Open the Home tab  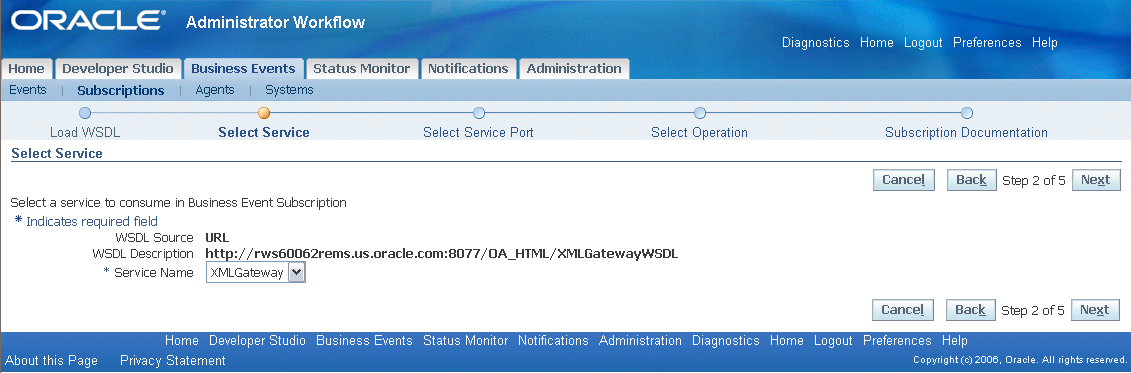click(x=27, y=69)
